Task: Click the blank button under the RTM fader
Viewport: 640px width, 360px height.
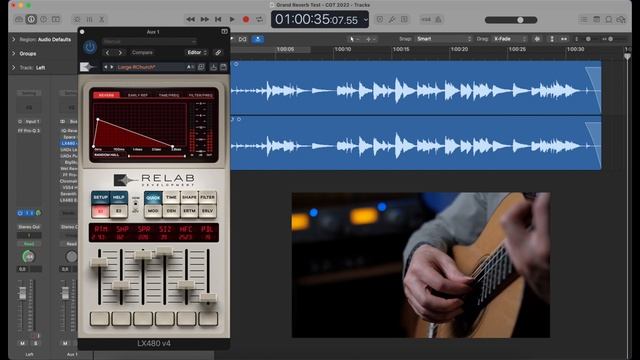Action: (x=100, y=318)
